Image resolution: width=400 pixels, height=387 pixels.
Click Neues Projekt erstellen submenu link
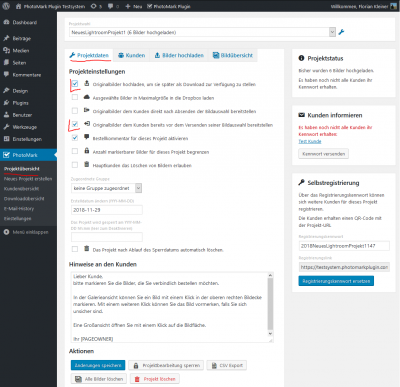(28, 179)
